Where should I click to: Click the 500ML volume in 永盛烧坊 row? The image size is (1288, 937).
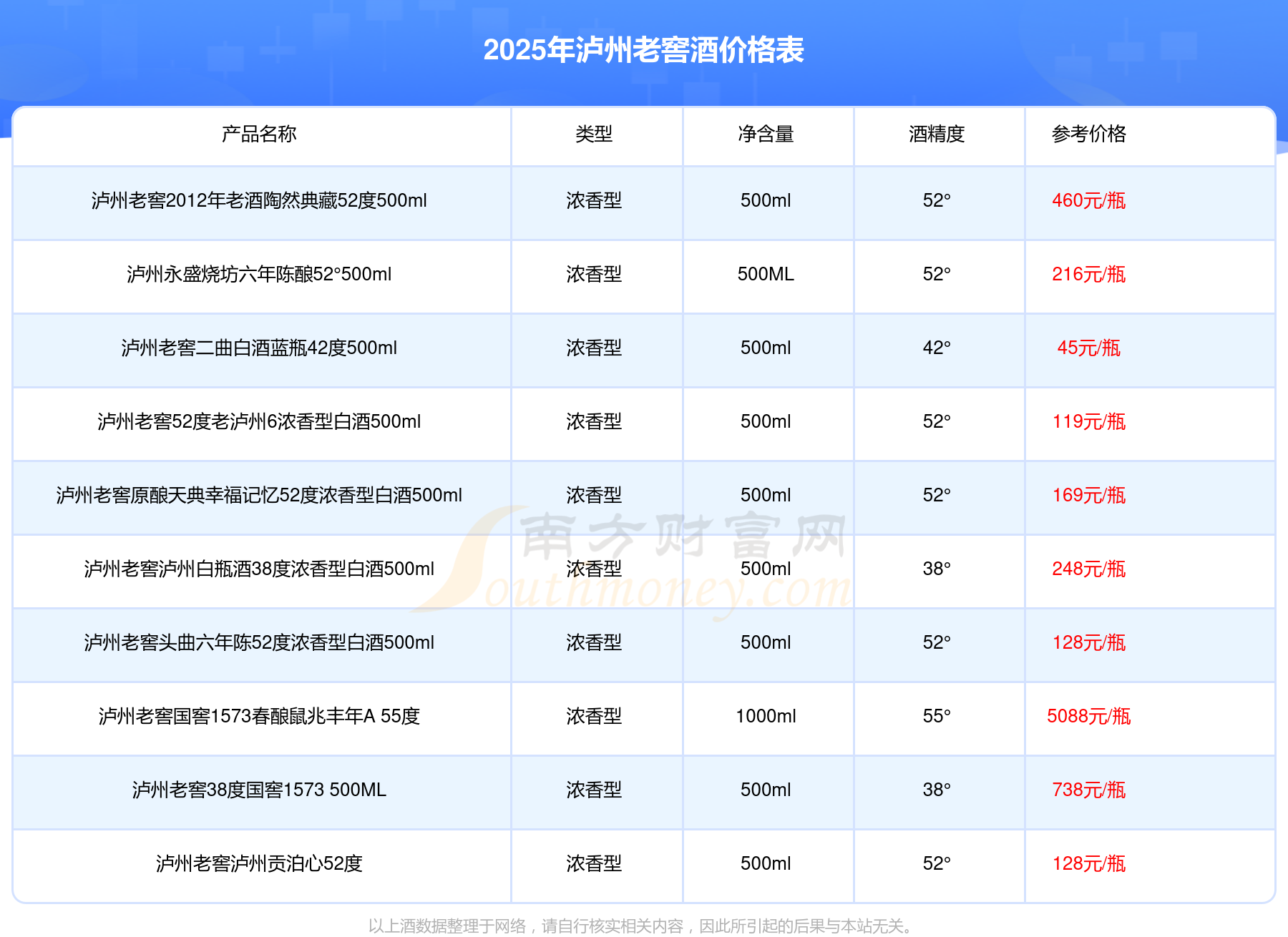point(766,275)
